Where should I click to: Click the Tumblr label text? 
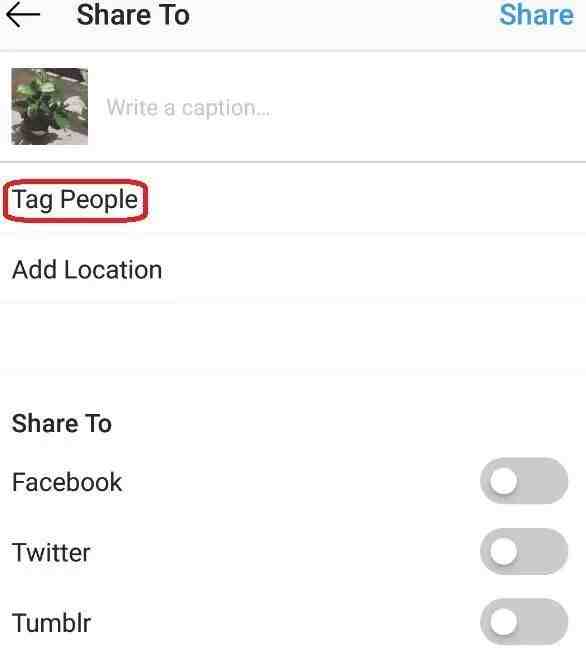[51, 623]
